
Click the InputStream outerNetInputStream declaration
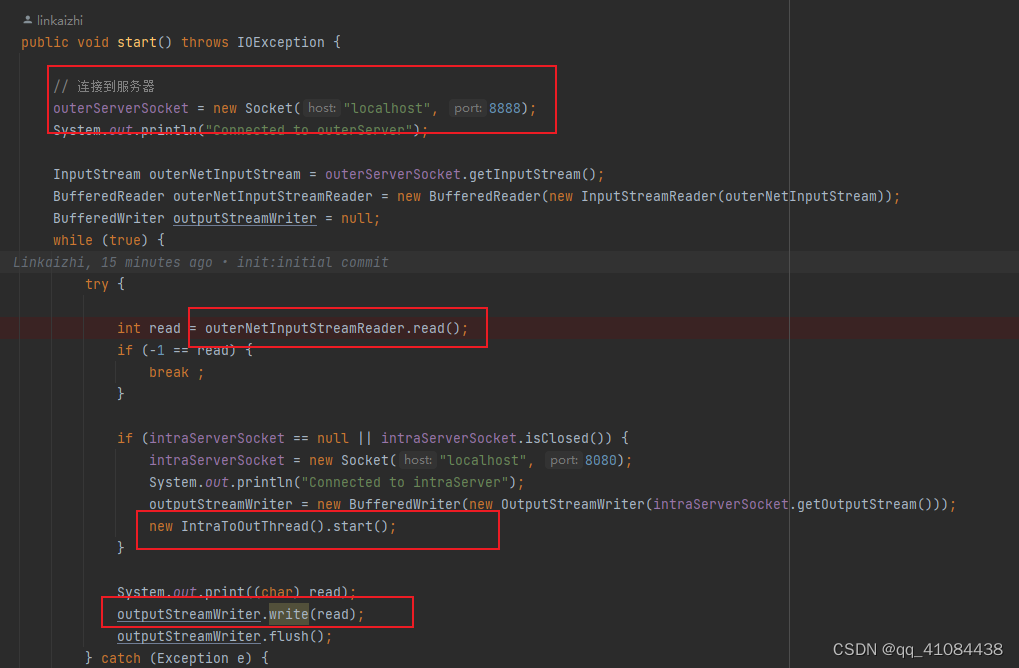pyautogui.click(x=177, y=174)
